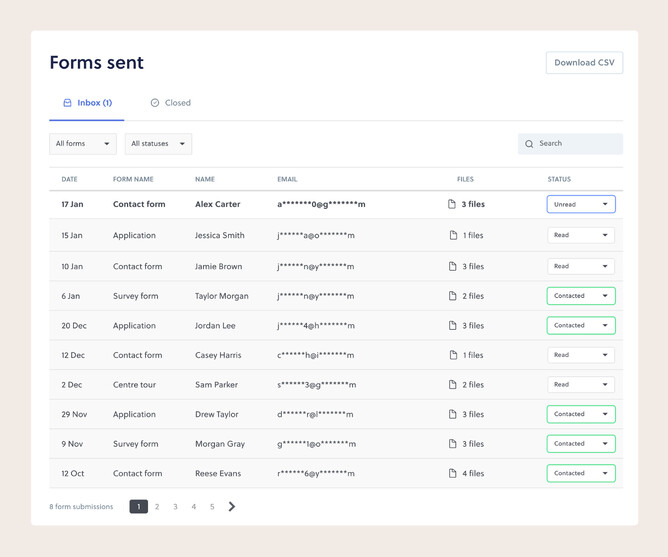Viewport: 668px width, 557px height.
Task: Click the file icon in Jessica Smith's row
Action: 452,236
